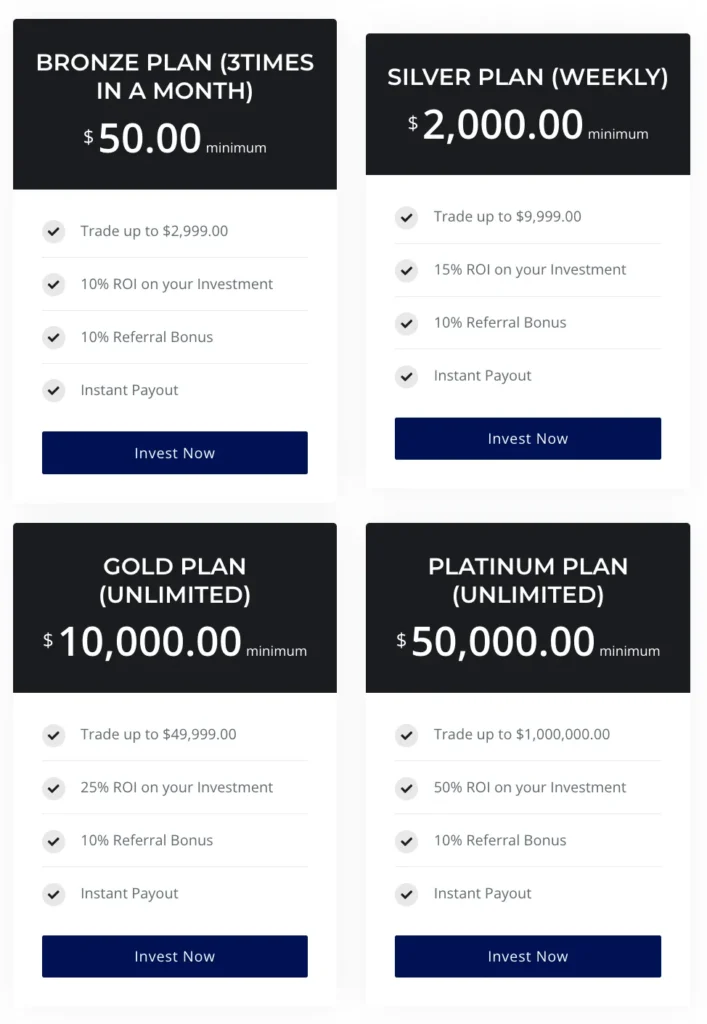The image size is (707, 1024).
Task: Click check icon next to 50% ROI
Action: point(406,788)
